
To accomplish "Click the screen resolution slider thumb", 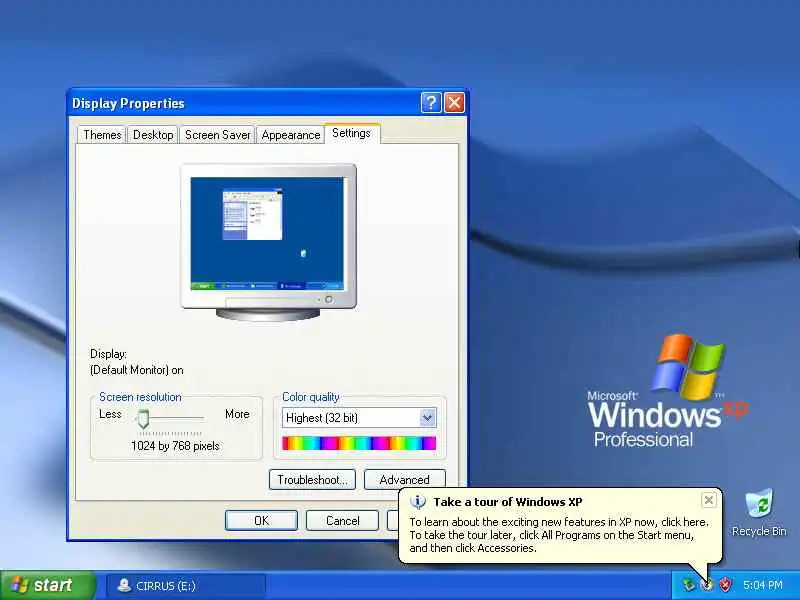I will click(x=143, y=419).
